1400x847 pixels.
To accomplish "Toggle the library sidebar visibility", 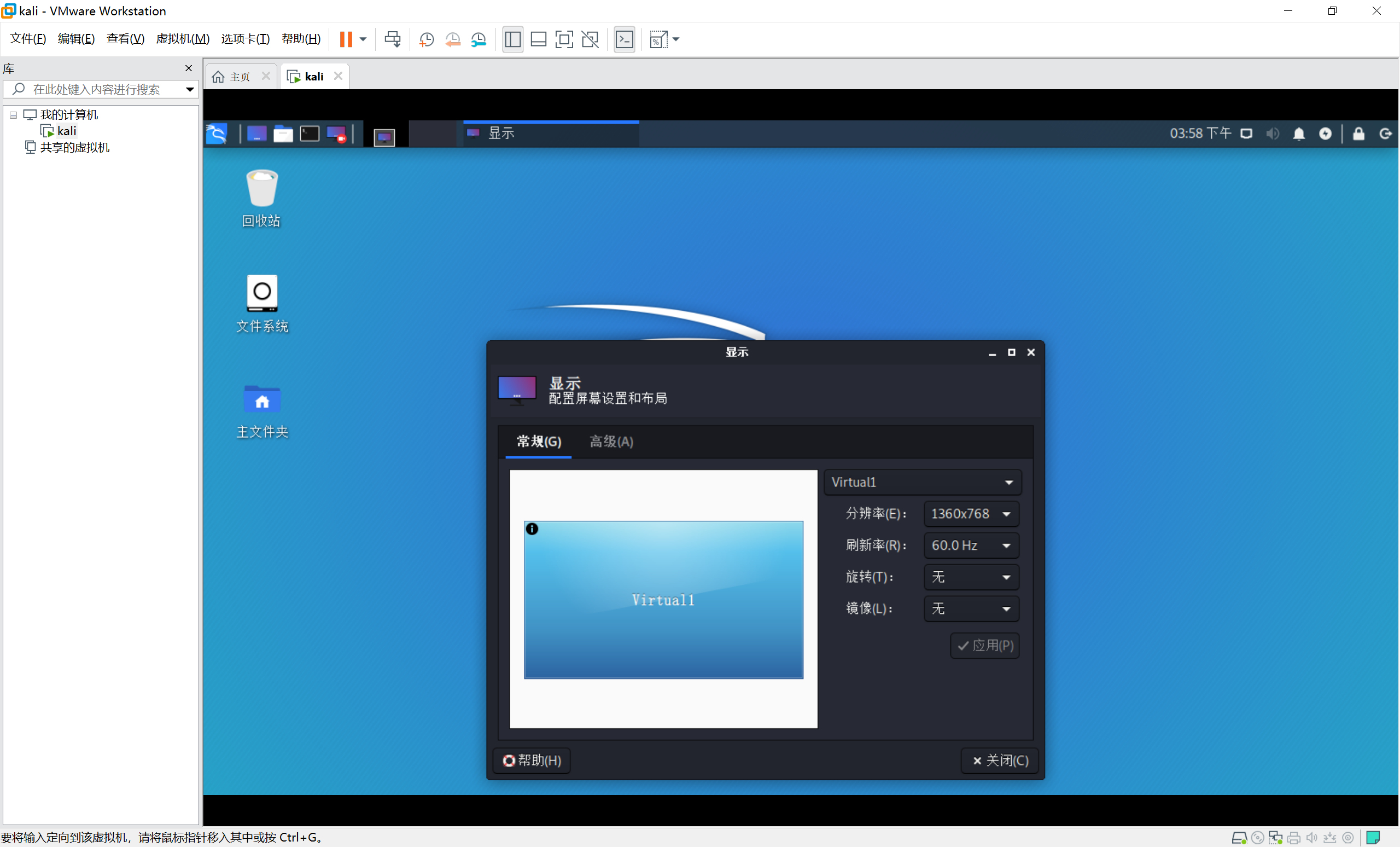I will pyautogui.click(x=512, y=39).
